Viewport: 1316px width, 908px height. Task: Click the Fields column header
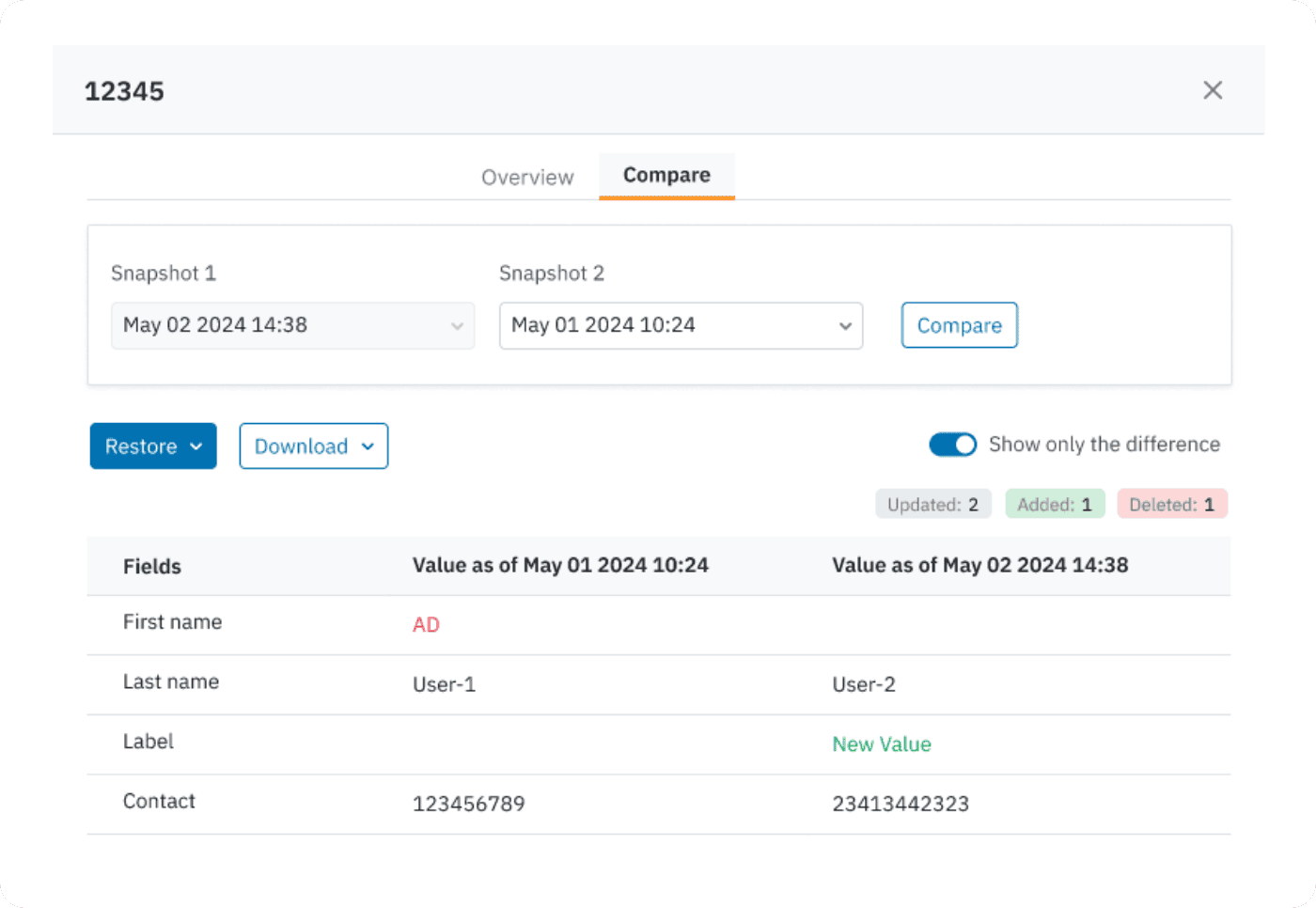[152, 566]
